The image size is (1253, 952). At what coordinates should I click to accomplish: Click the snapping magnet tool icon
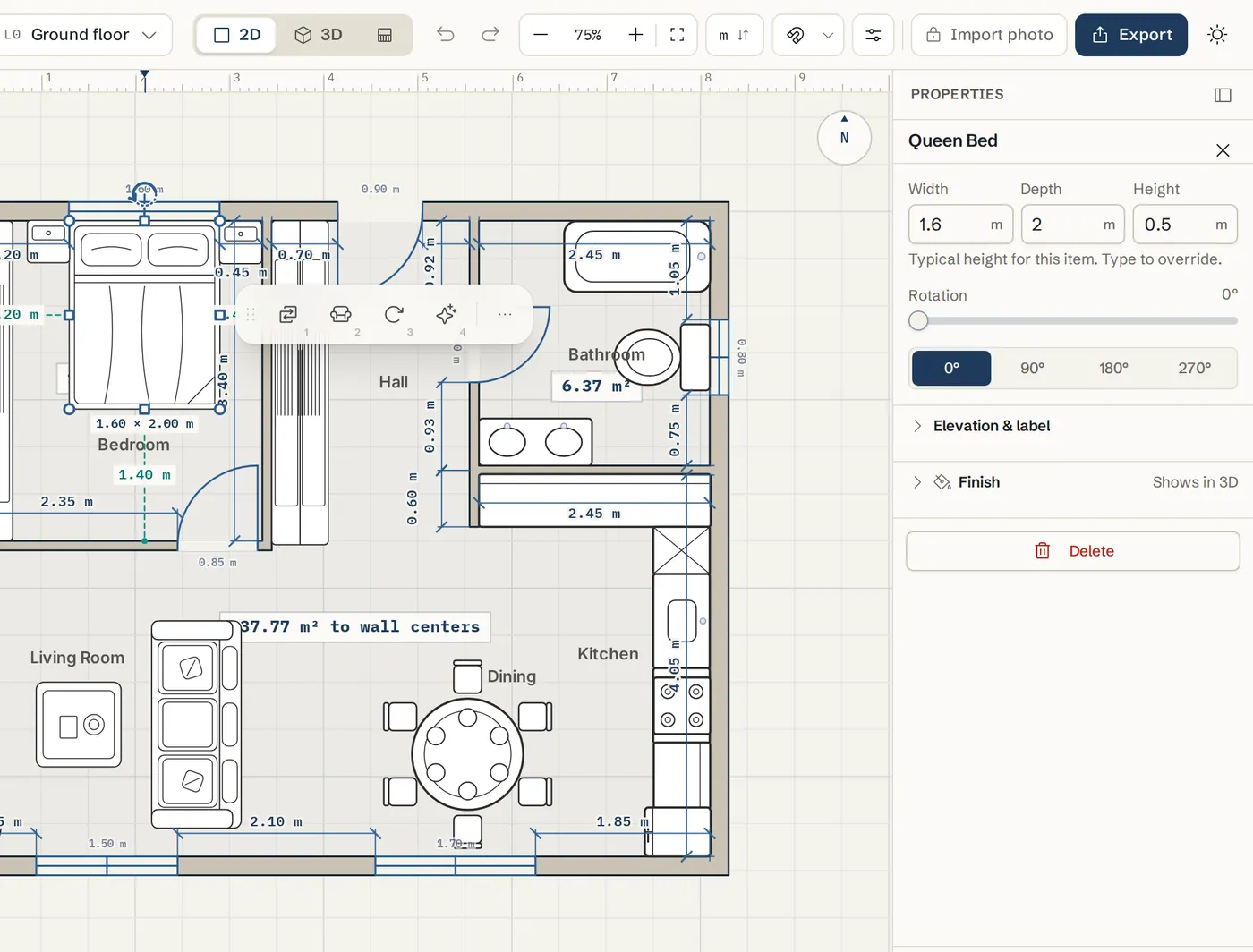coord(795,35)
